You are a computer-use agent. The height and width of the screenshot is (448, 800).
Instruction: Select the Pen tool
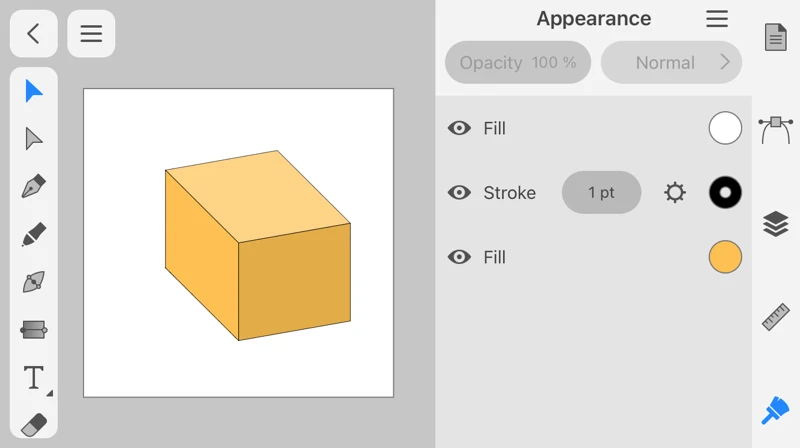click(x=34, y=187)
